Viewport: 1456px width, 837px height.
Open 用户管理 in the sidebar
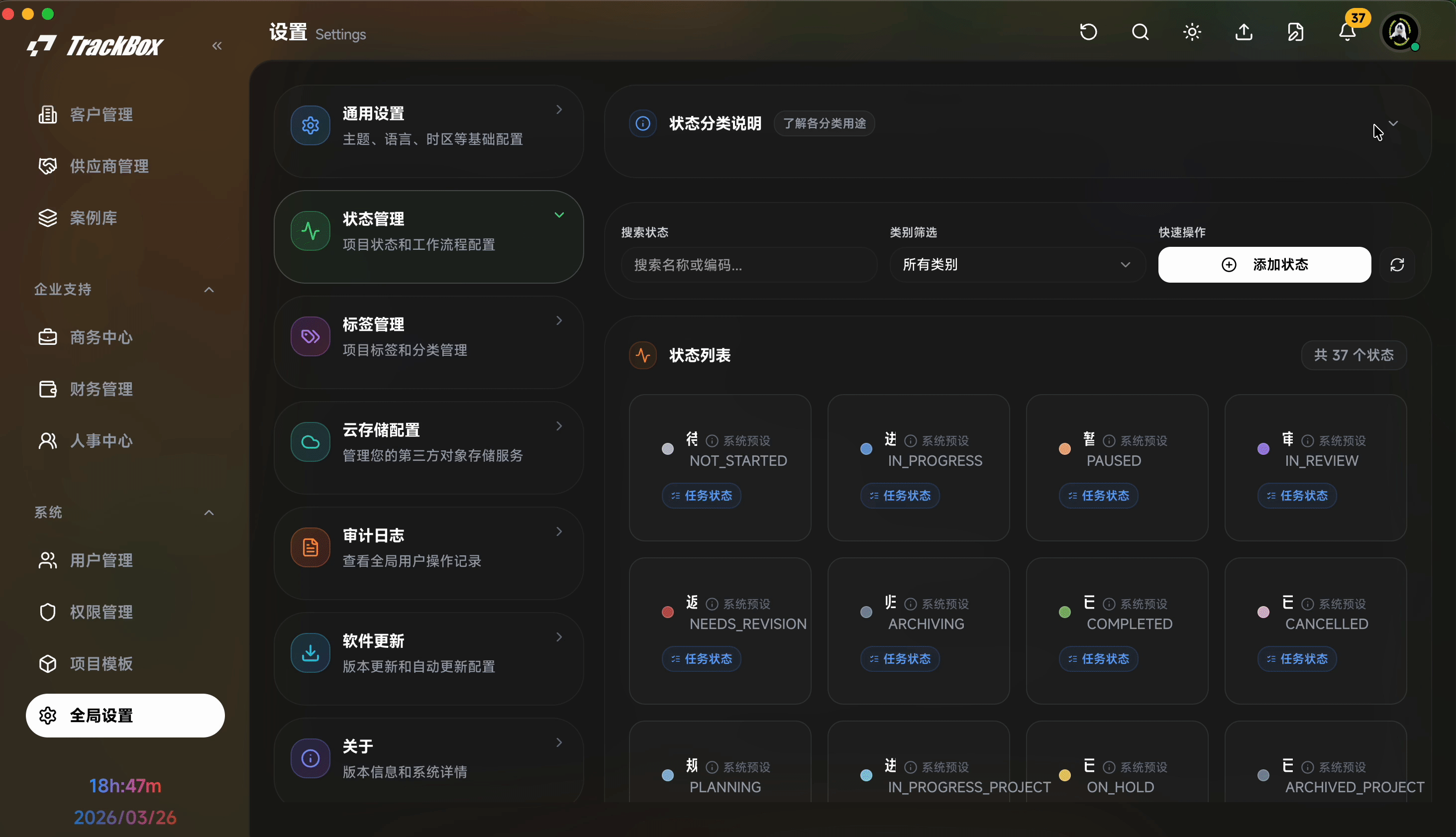[x=125, y=560]
